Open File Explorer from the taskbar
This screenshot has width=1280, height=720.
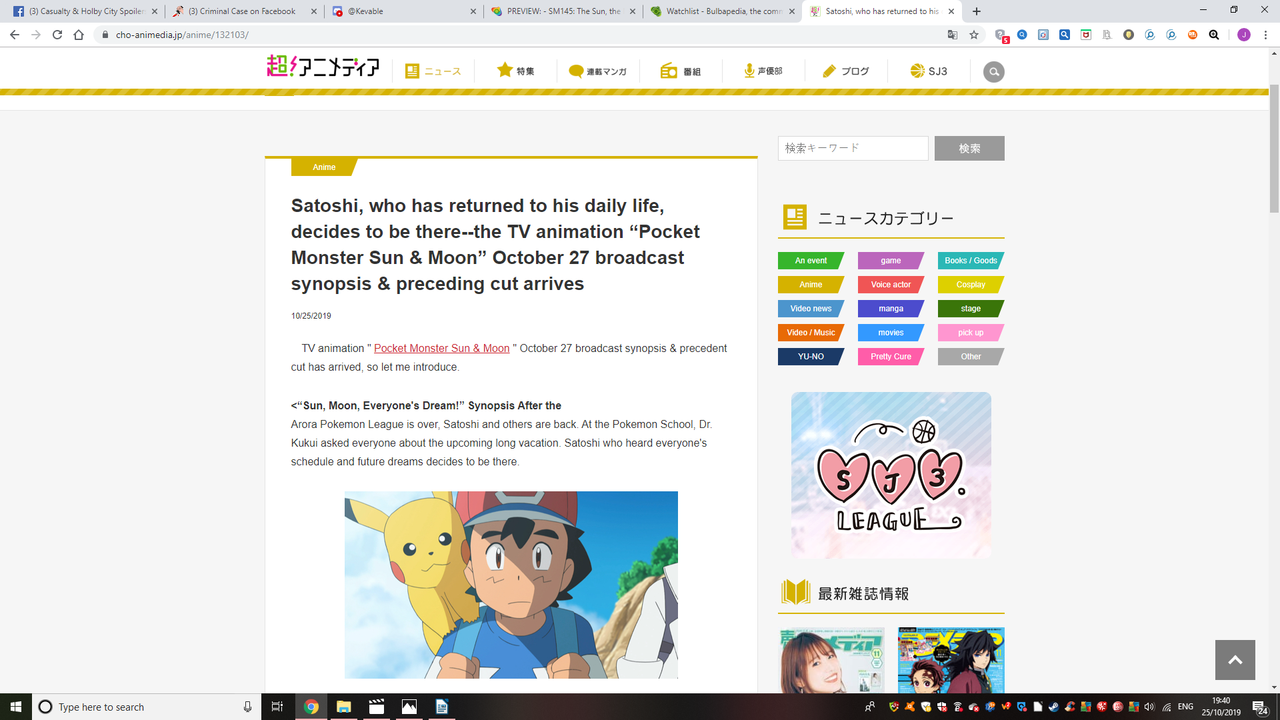point(343,707)
